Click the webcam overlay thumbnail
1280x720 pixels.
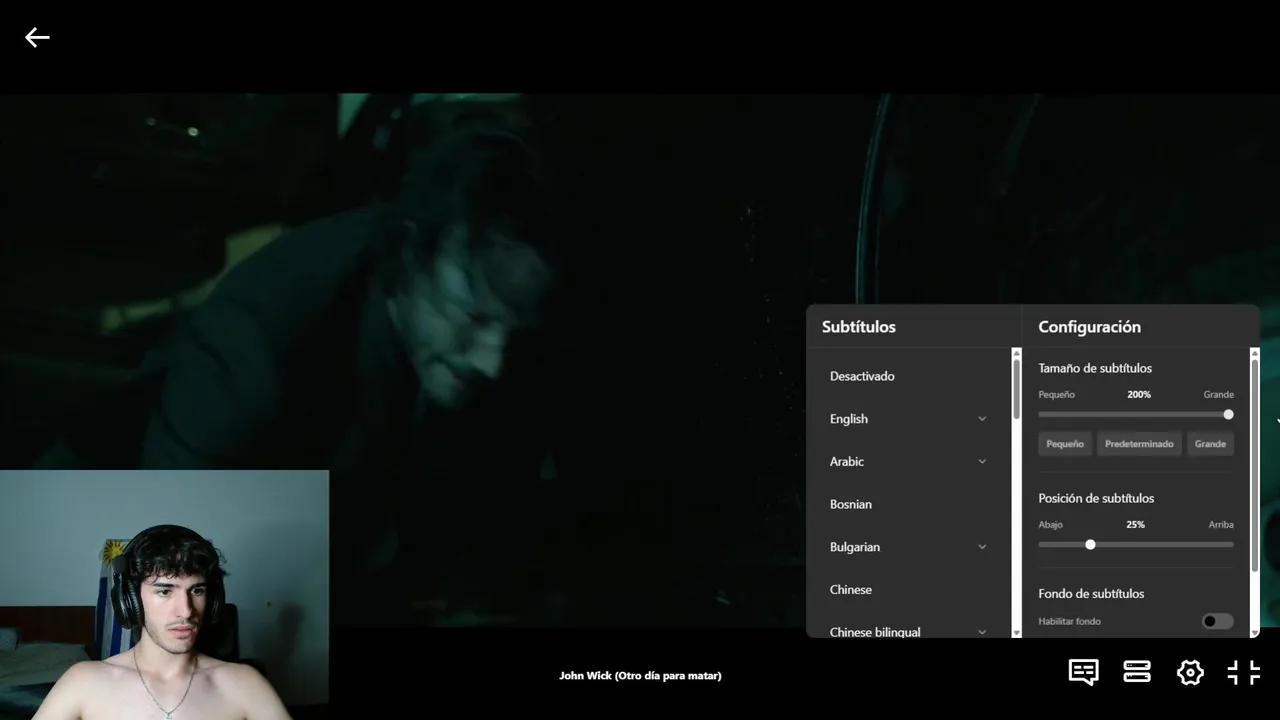click(164, 594)
